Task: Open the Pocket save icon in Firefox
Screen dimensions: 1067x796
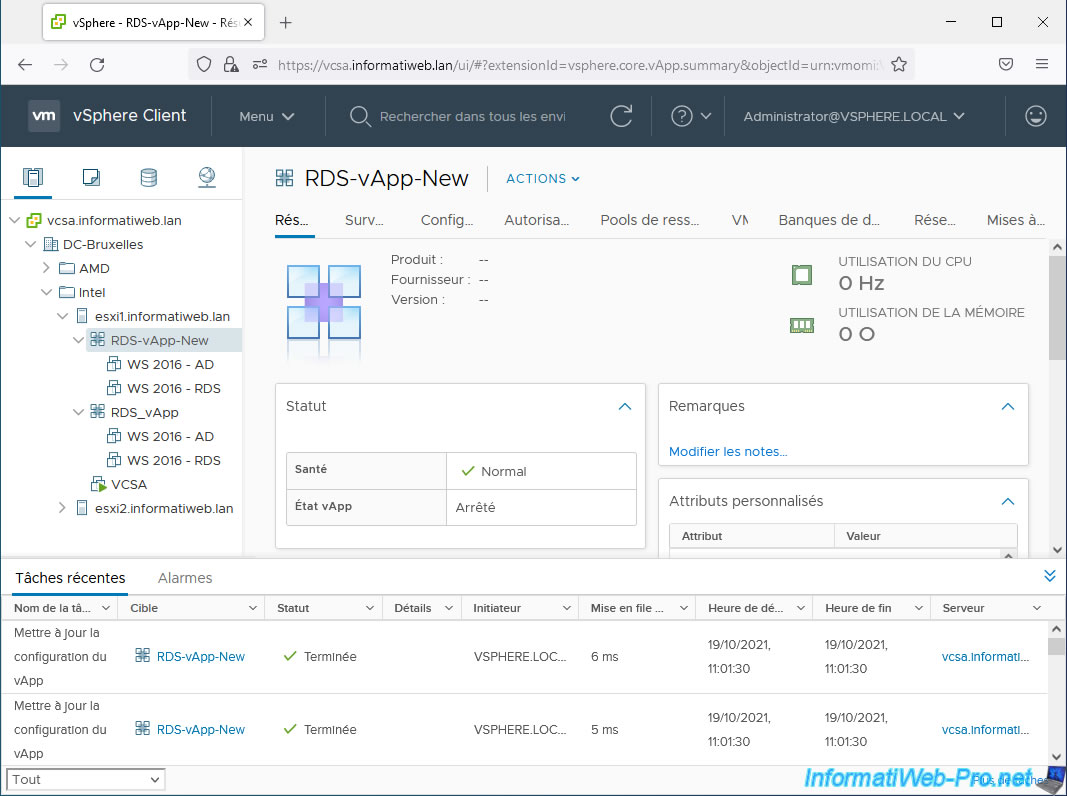Action: click(1006, 64)
